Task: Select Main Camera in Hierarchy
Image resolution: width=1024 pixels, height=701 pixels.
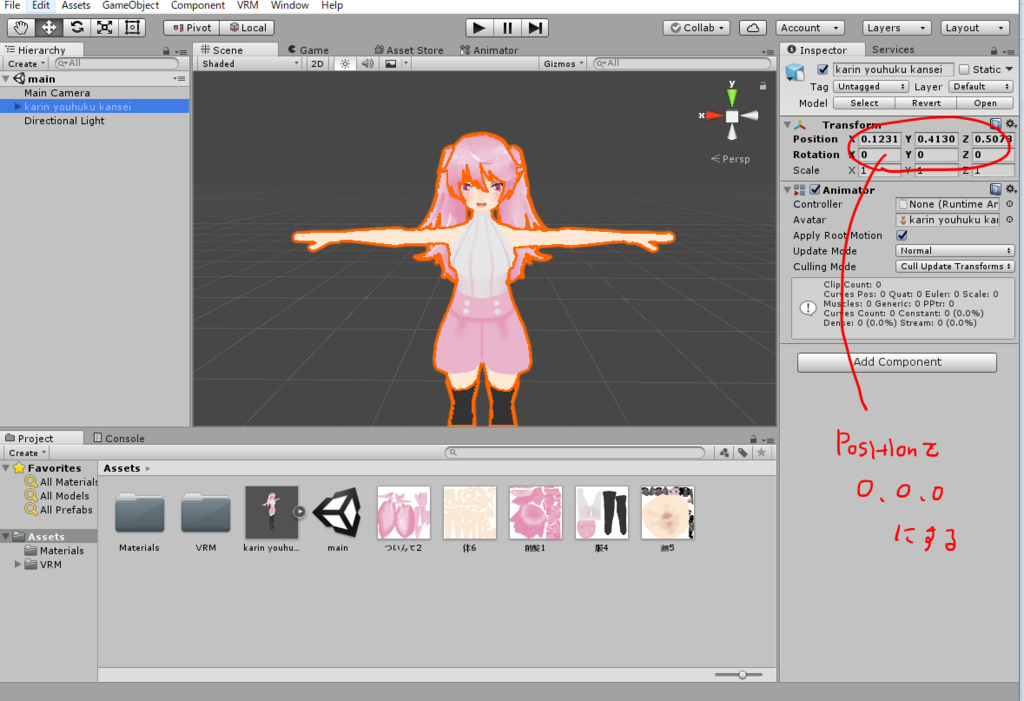Action: [57, 93]
